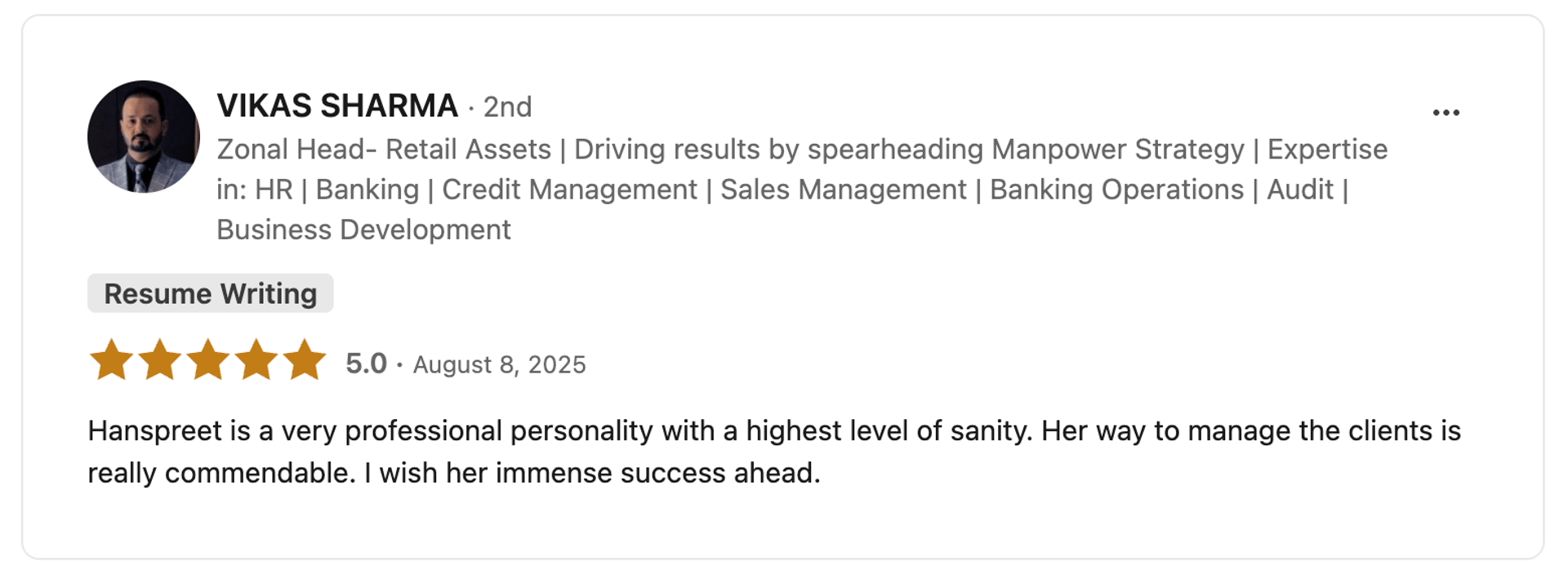The image size is (1568, 571).
Task: Click the first rating star
Action: [111, 360]
